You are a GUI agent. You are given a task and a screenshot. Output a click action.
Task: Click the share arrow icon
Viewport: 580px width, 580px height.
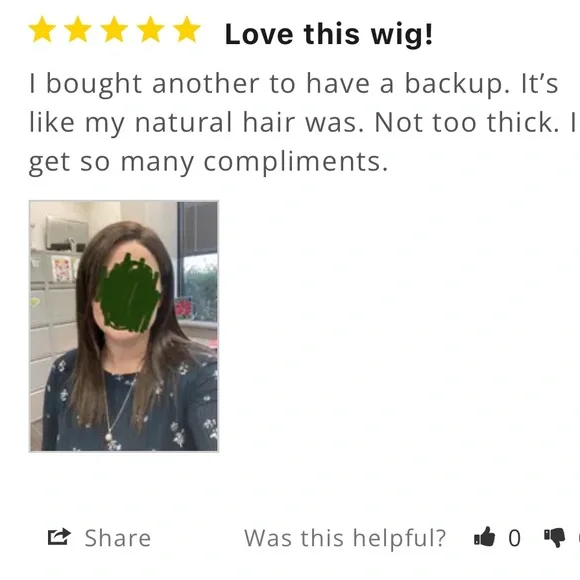tap(59, 537)
